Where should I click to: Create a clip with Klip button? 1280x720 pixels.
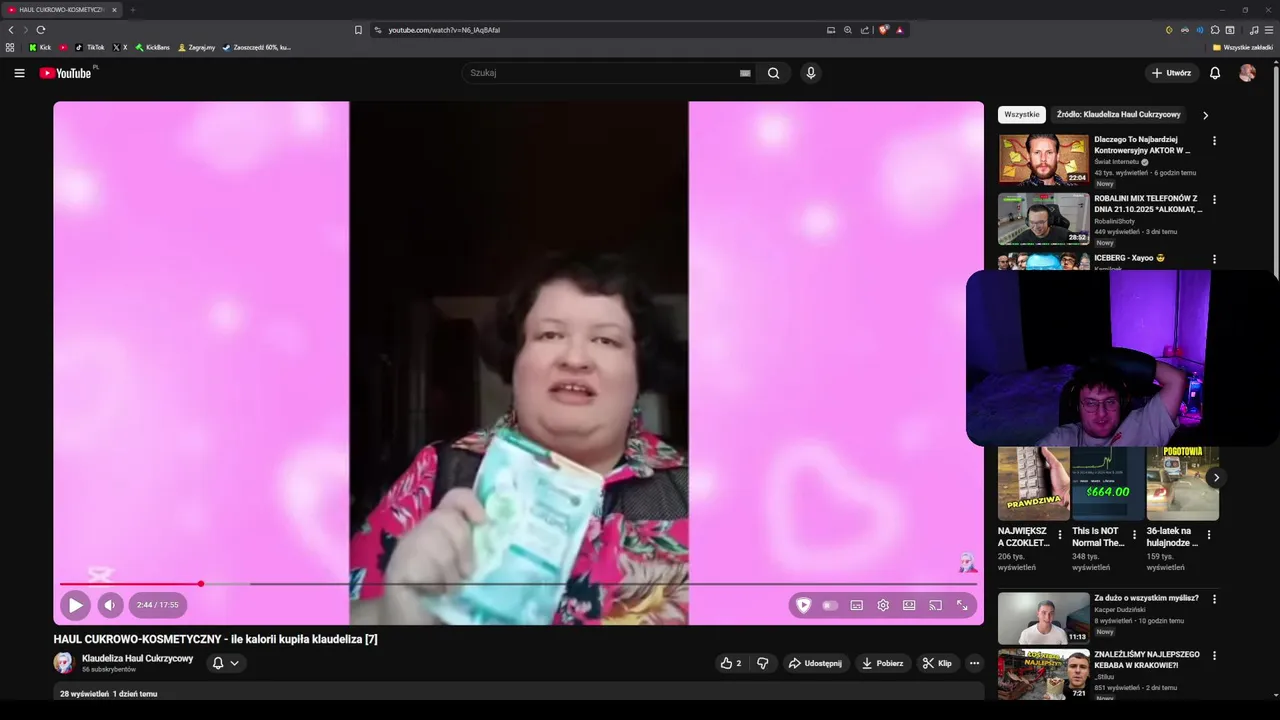coord(937,663)
